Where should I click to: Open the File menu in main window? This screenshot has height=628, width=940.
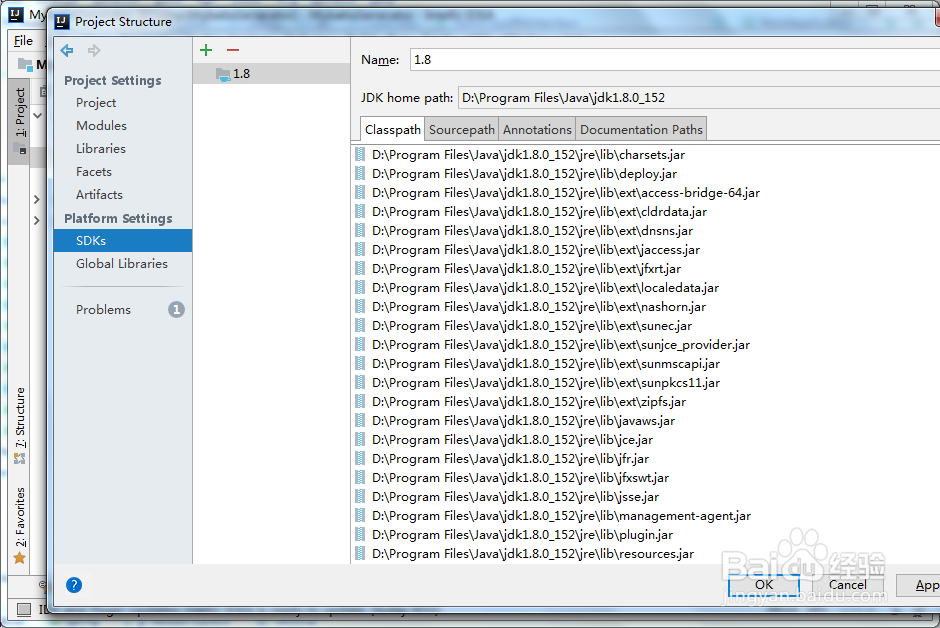[x=23, y=41]
